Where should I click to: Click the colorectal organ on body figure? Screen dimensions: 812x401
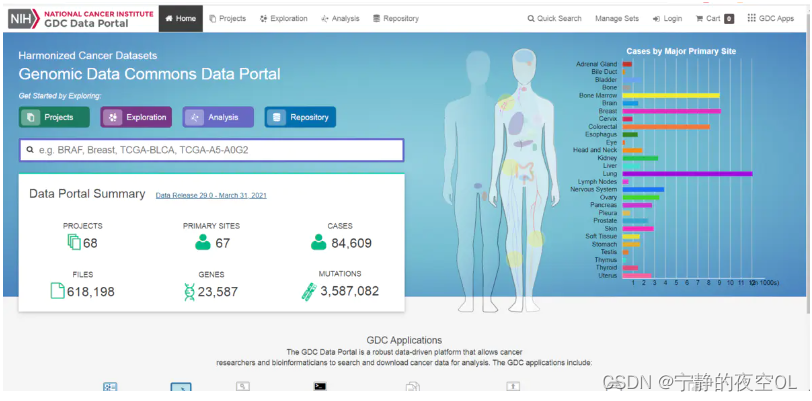(527, 173)
